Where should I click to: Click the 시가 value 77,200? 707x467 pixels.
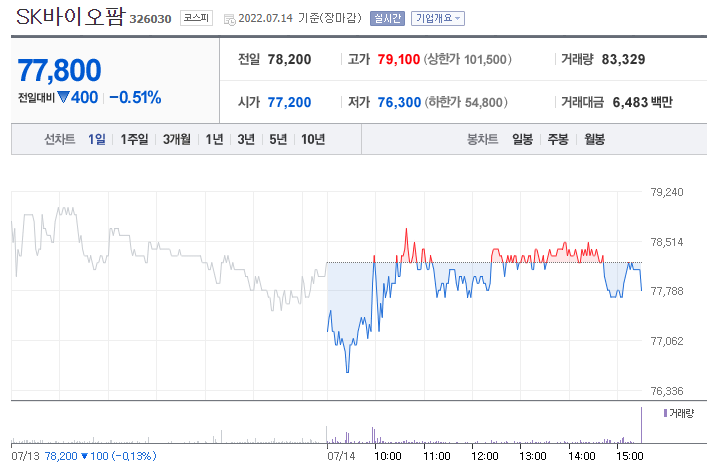point(289,102)
